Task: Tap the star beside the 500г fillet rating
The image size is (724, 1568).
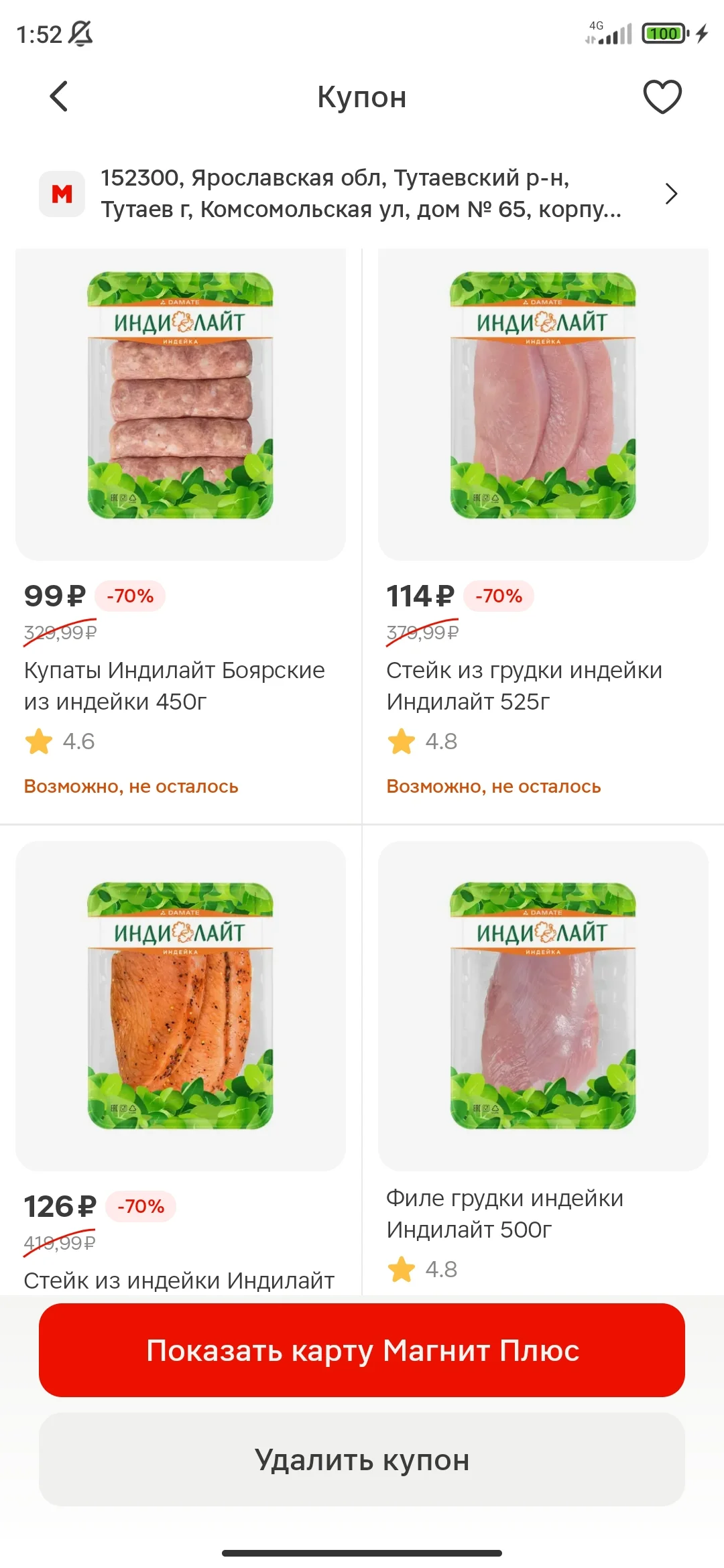Action: coord(402,1269)
